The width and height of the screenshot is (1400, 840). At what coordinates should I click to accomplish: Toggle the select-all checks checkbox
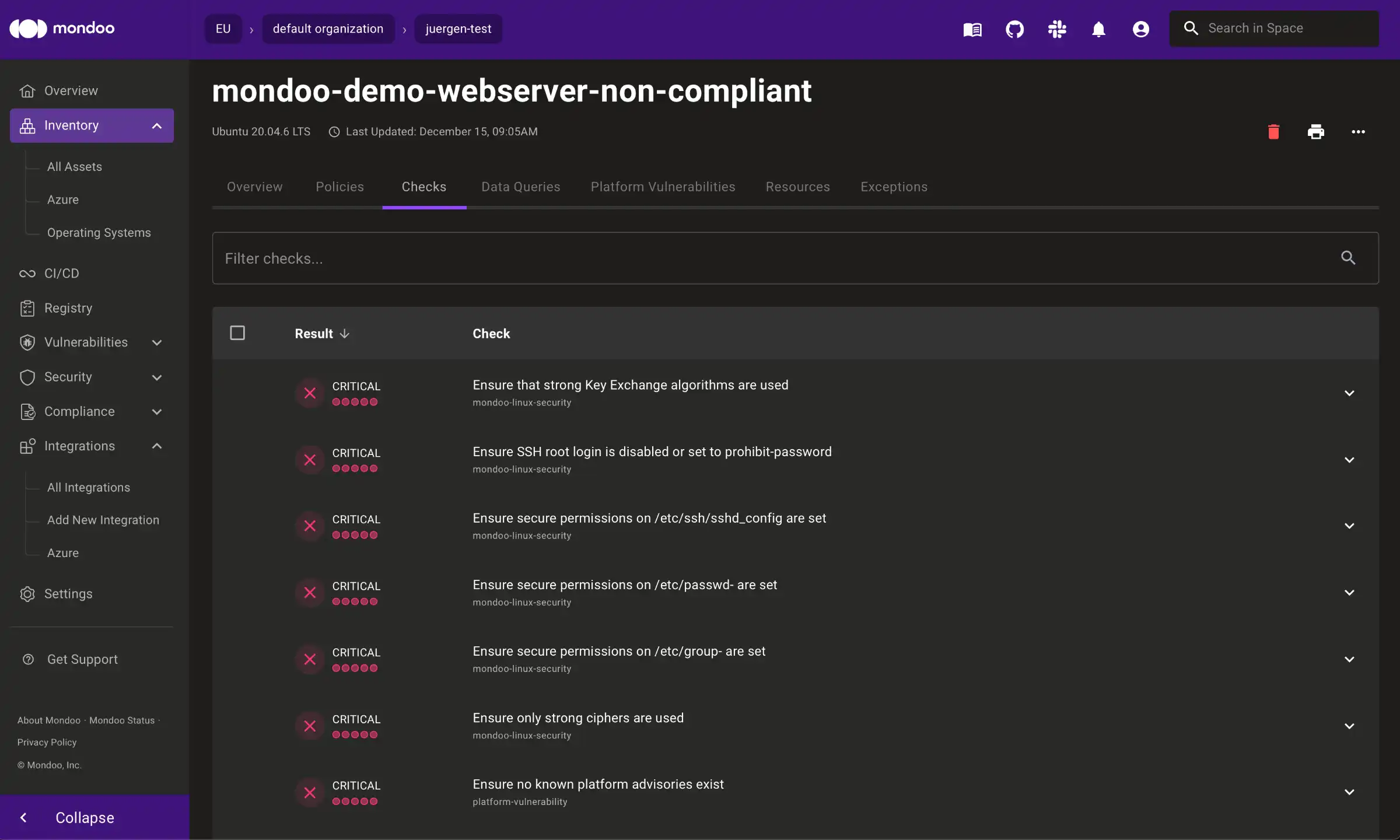click(237, 333)
